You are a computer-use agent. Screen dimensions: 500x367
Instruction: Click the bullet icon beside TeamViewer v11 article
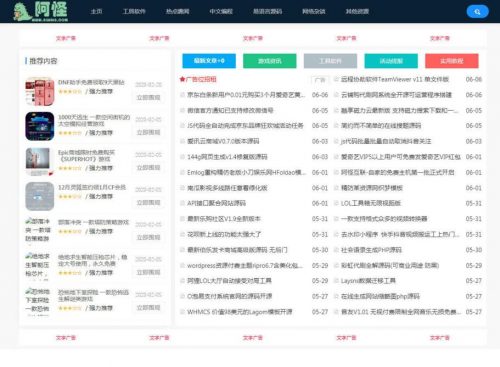pyautogui.click(x=336, y=79)
